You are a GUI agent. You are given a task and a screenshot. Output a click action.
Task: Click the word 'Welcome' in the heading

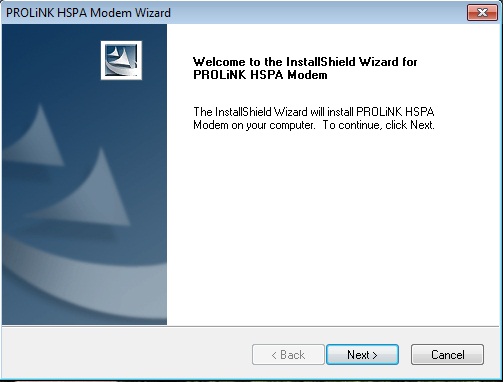click(x=219, y=62)
